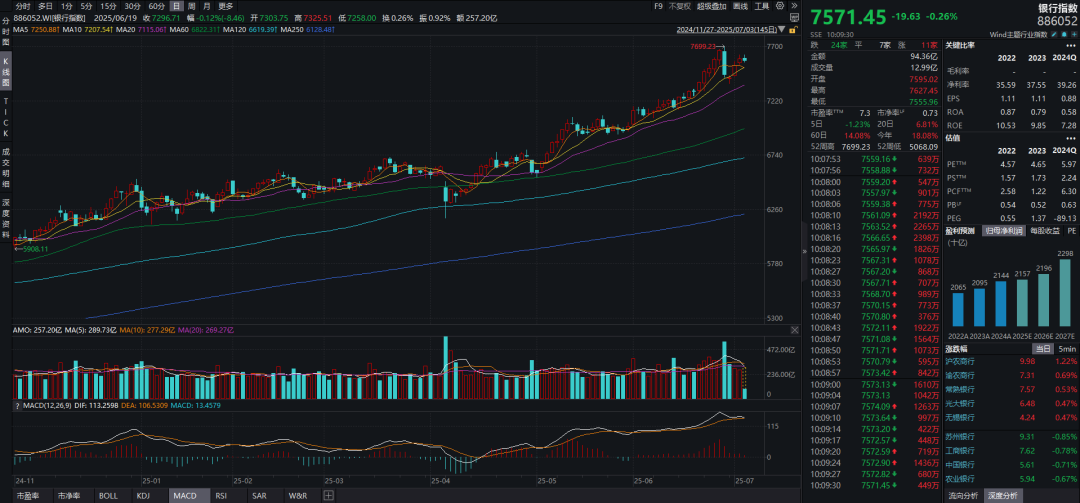Open the 不复权 adjustment dropdown

click(685, 6)
